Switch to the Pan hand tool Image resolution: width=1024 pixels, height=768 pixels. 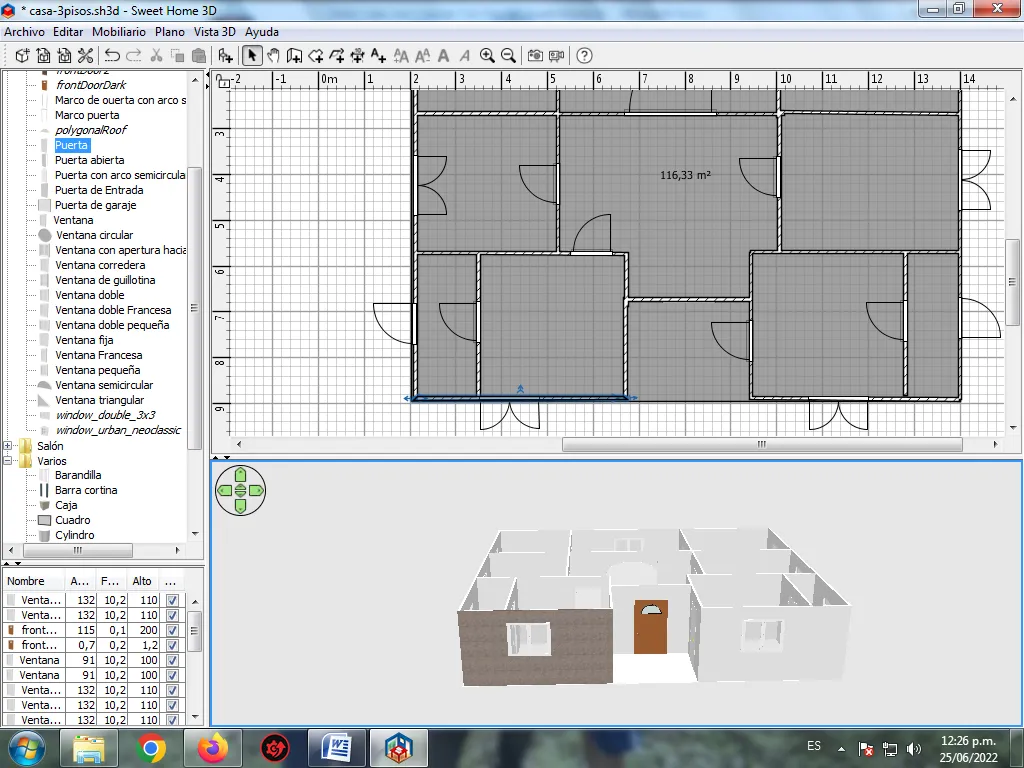click(x=273, y=56)
